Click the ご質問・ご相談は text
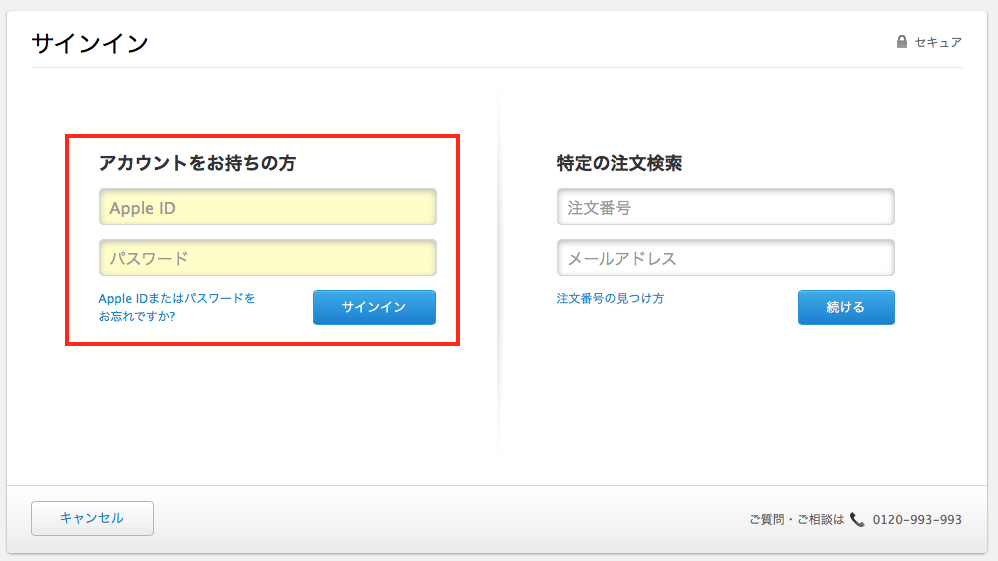Screen dimensions: 998x561 click(796, 520)
